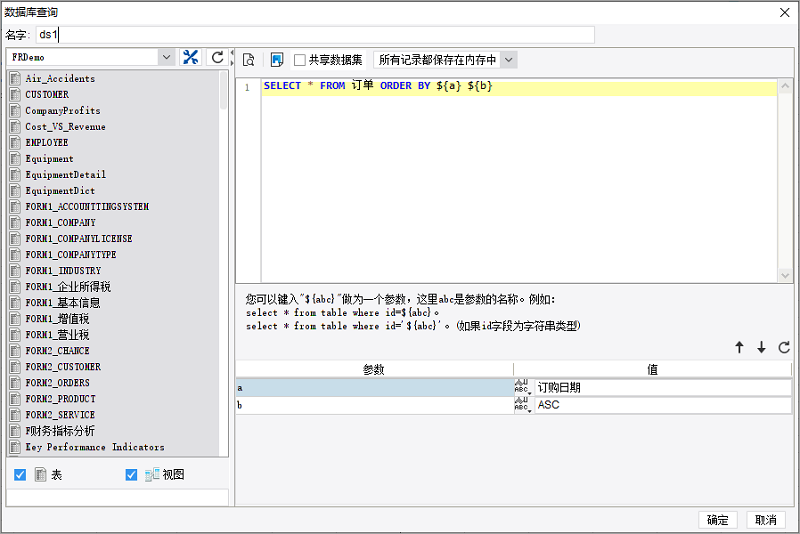Viewport: 800px width, 534px height.
Task: Change type icon for parameter b
Action: pos(523,405)
